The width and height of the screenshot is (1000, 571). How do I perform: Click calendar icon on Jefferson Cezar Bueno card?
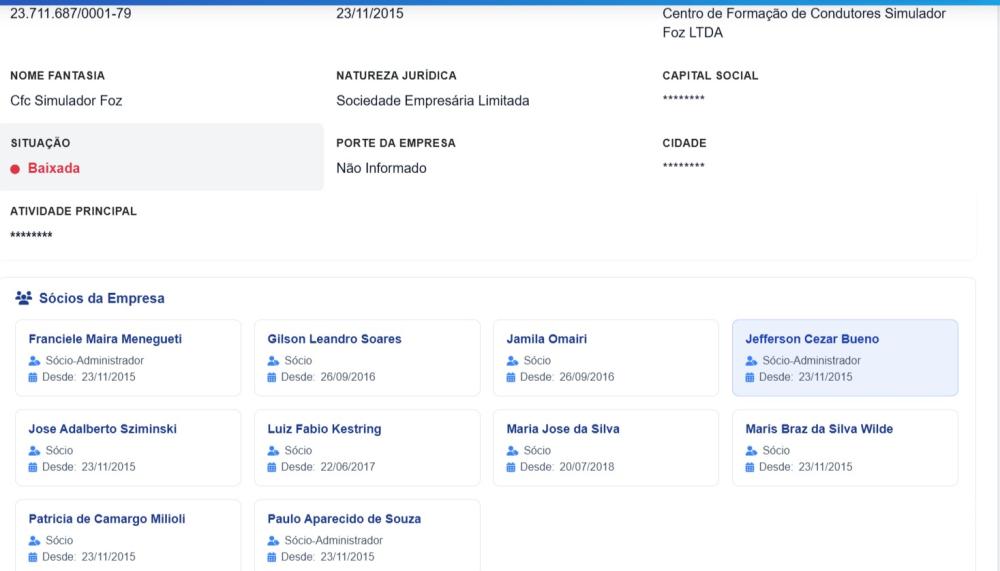pyautogui.click(x=750, y=377)
